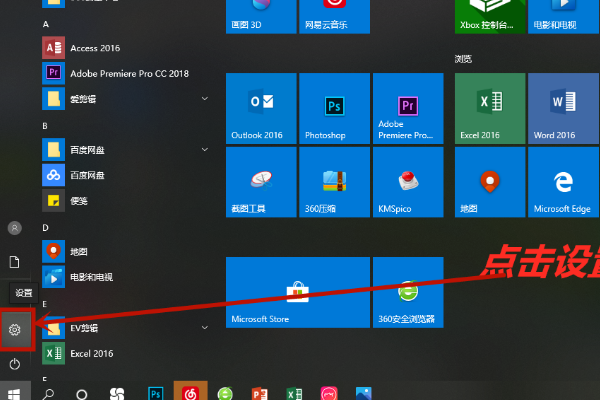Expand the 百度网盘 folder chevron
This screenshot has height=400, width=600.
pyautogui.click(x=205, y=150)
